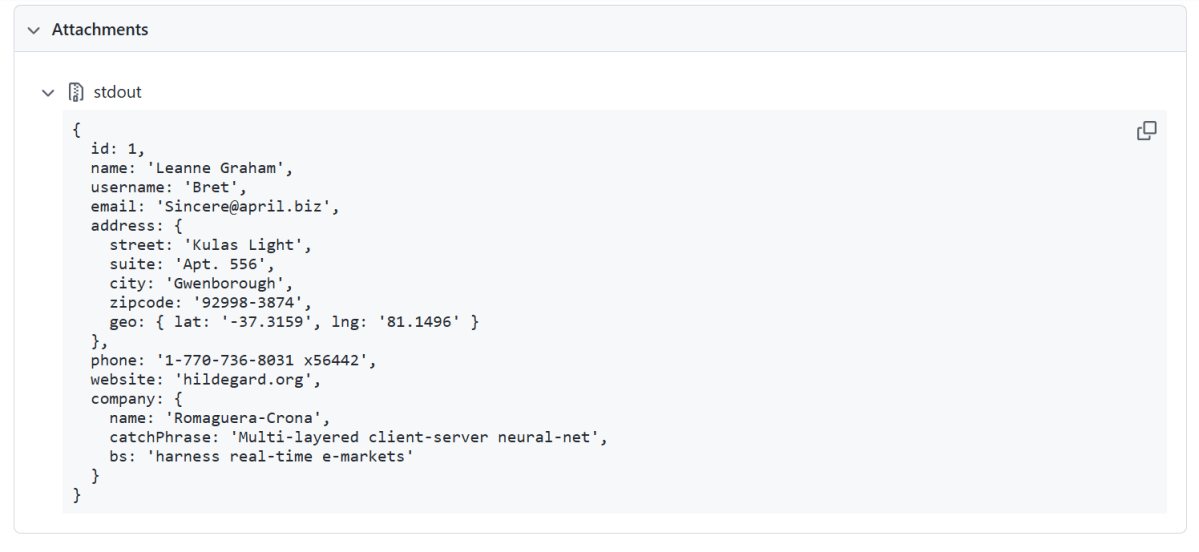Click the geo lat/lng line
The image size is (1199, 552).
294,321
